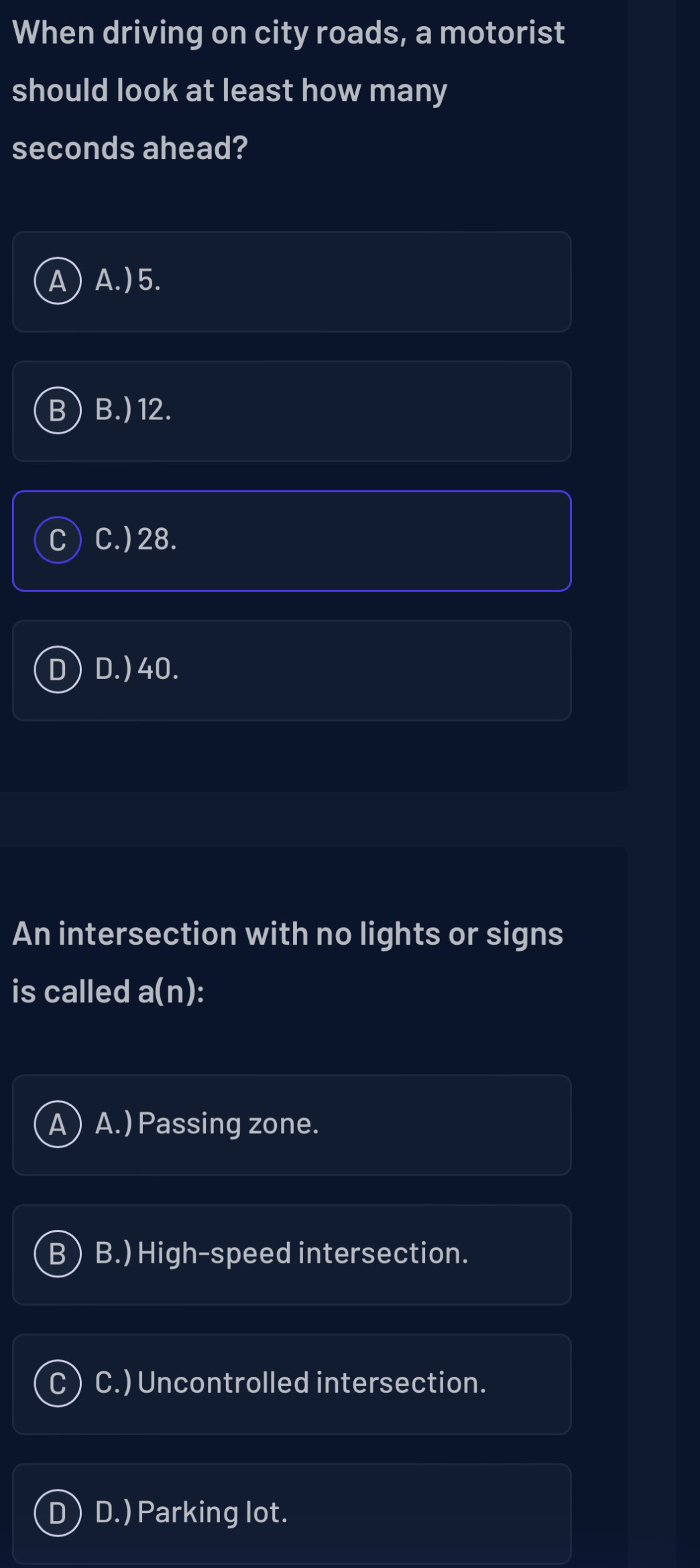The height and width of the screenshot is (1568, 700).
Task: Click the intersection with no lights question text
Action: click(x=288, y=962)
